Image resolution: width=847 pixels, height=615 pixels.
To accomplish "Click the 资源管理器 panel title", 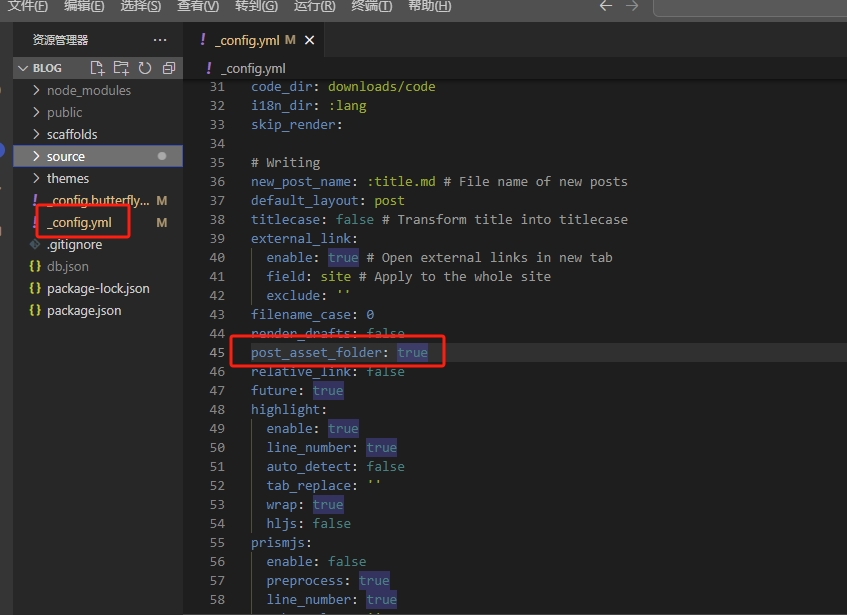I will click(x=60, y=40).
